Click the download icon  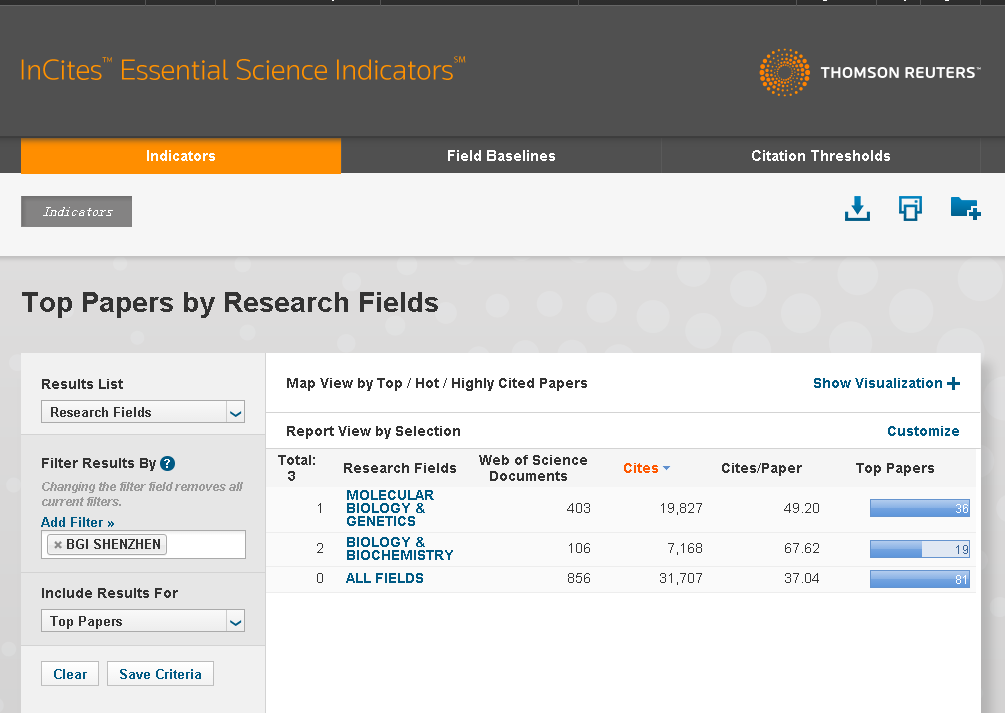857,209
